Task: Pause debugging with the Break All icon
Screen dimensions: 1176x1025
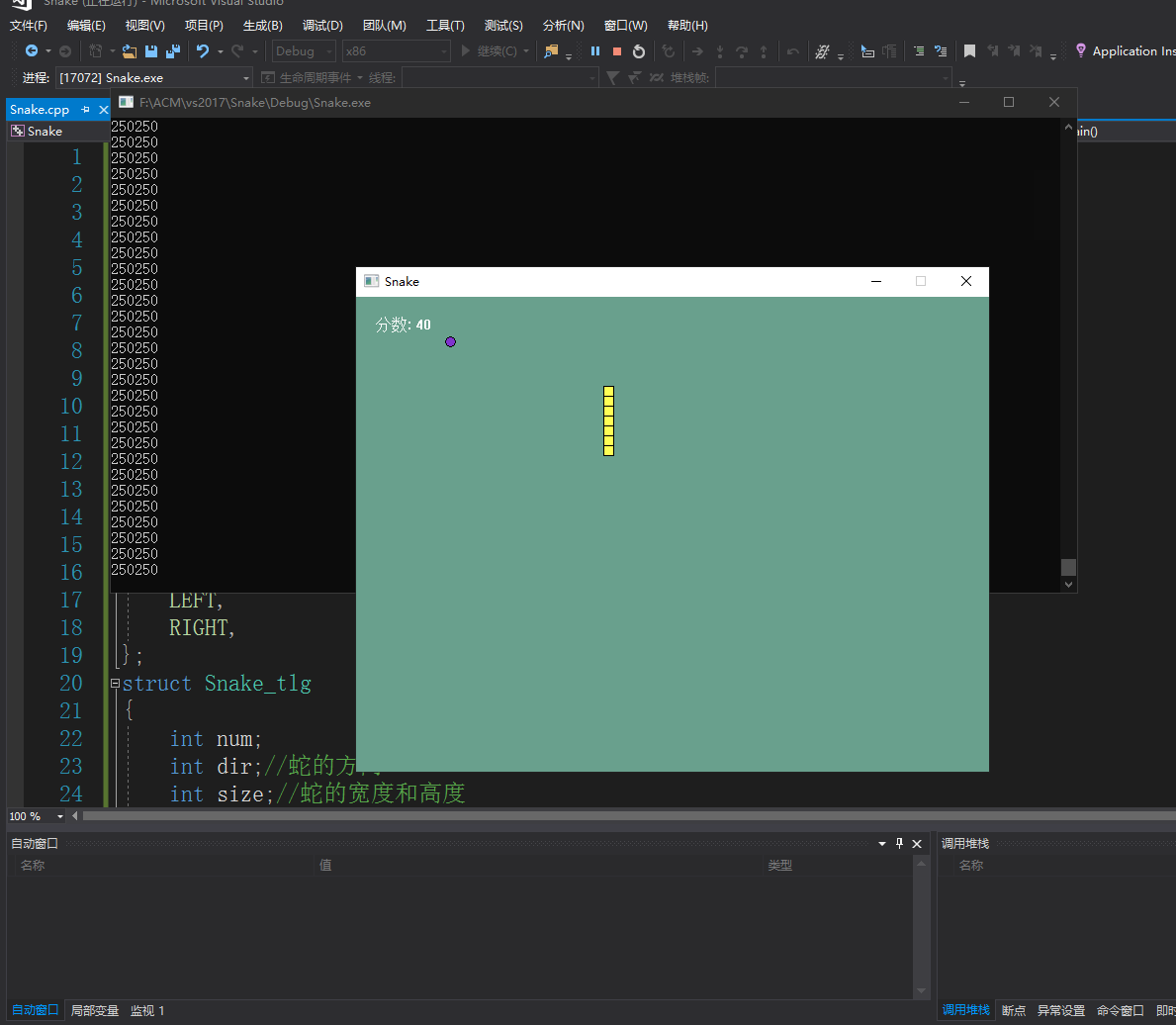Action: 595,51
